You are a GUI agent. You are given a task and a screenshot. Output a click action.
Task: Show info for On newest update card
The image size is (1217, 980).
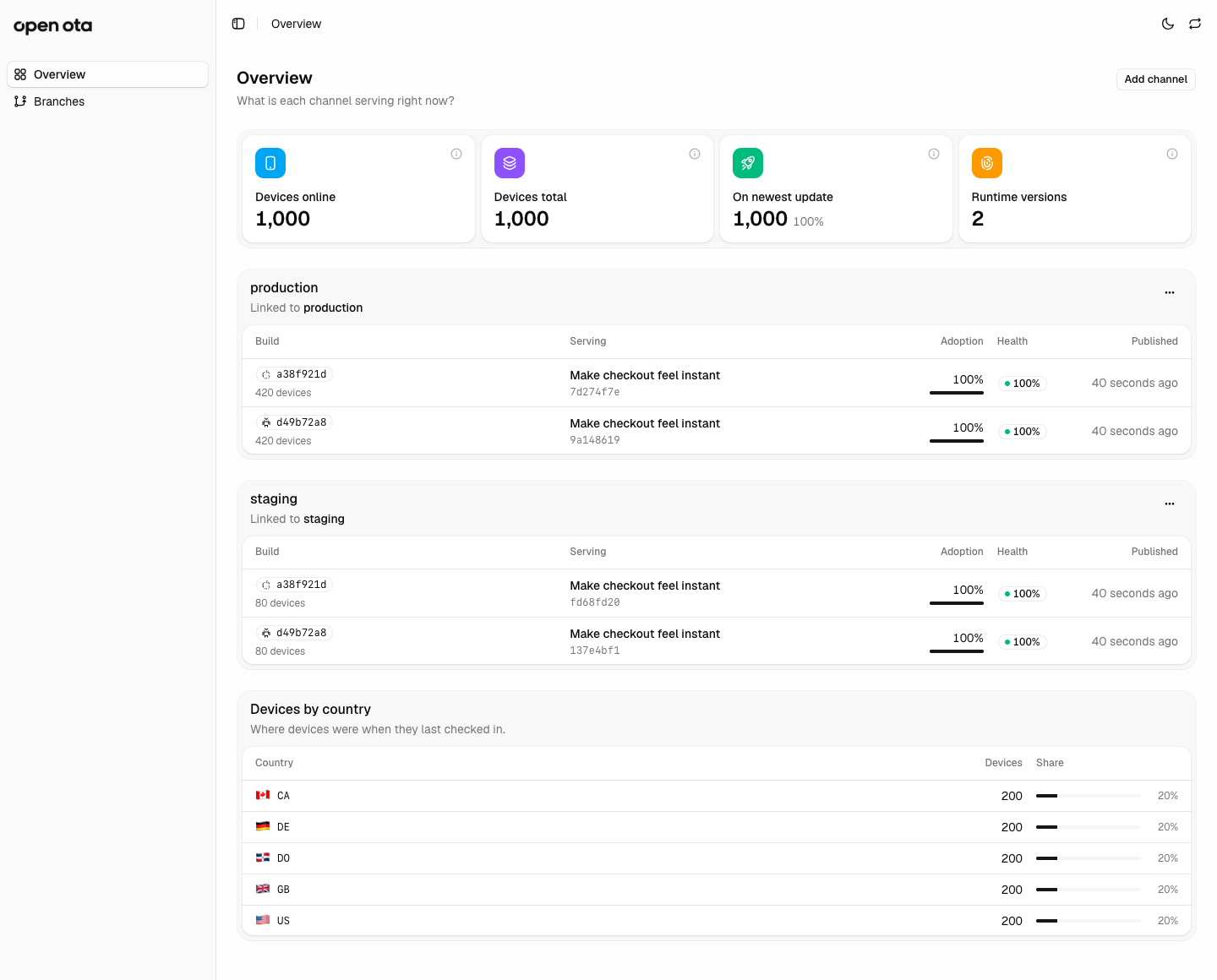coord(934,154)
